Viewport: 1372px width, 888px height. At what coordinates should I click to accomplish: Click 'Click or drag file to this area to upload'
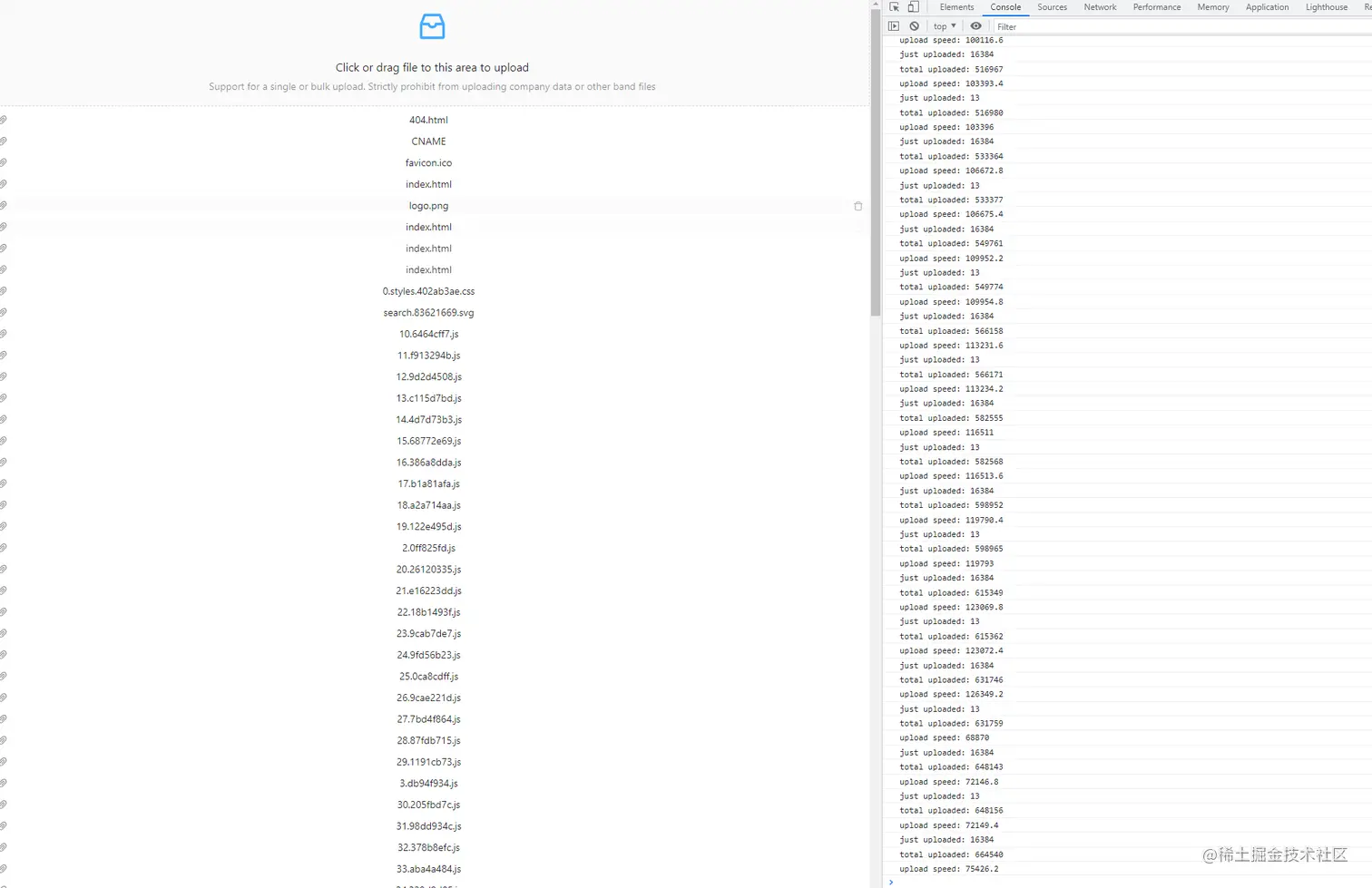coord(432,67)
